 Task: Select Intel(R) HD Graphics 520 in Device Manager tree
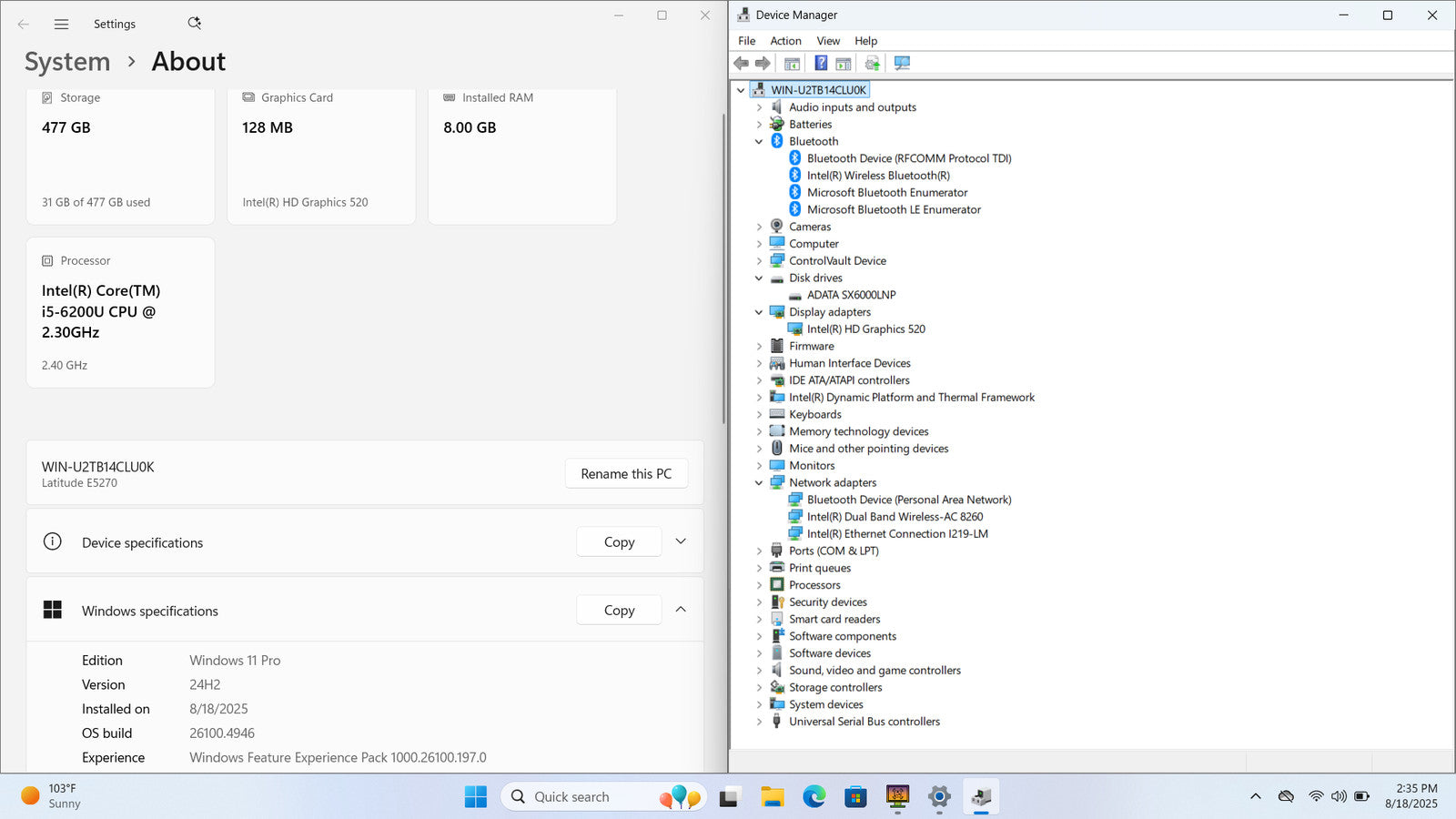[865, 329]
